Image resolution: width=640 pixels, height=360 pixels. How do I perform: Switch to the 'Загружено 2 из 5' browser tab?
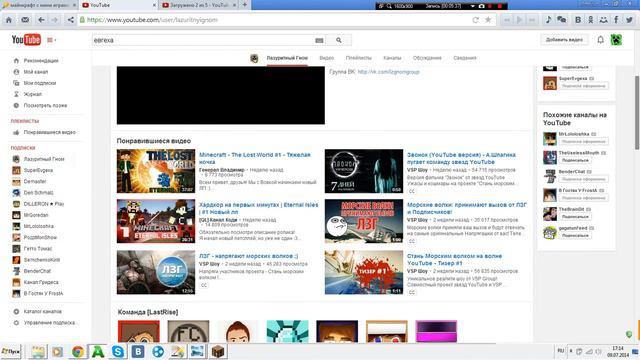[199, 5]
